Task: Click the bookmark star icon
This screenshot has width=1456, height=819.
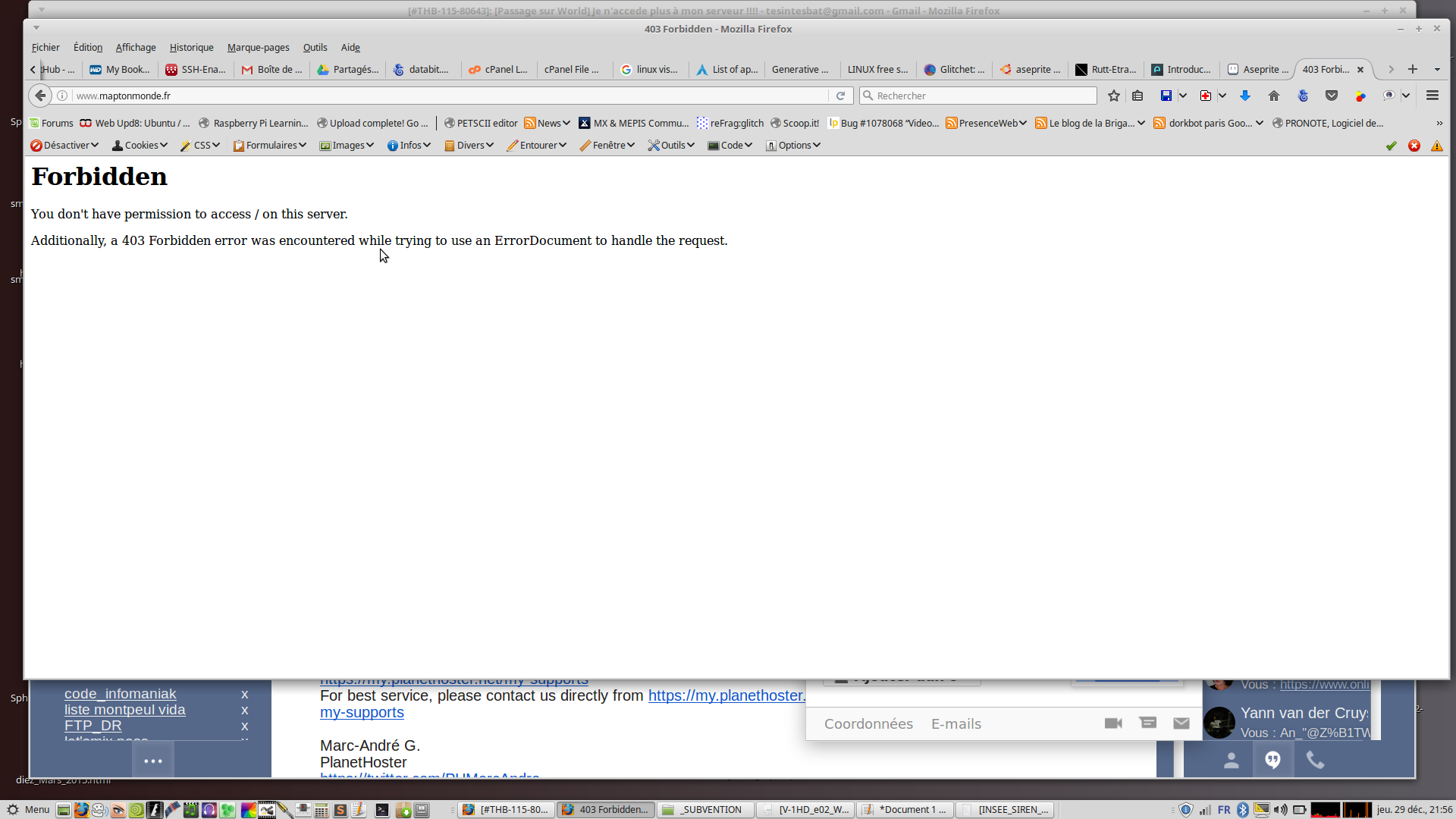Action: point(1113,96)
